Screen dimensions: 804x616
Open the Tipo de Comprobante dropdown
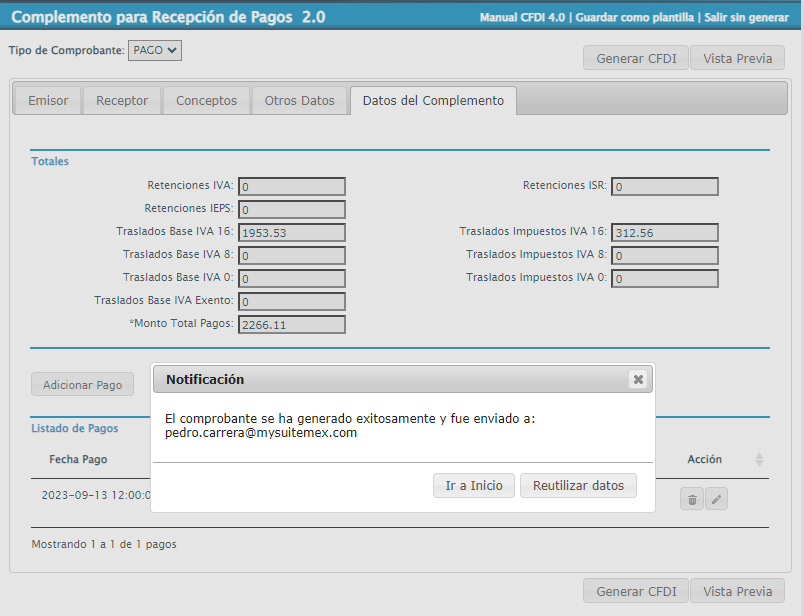tap(155, 50)
